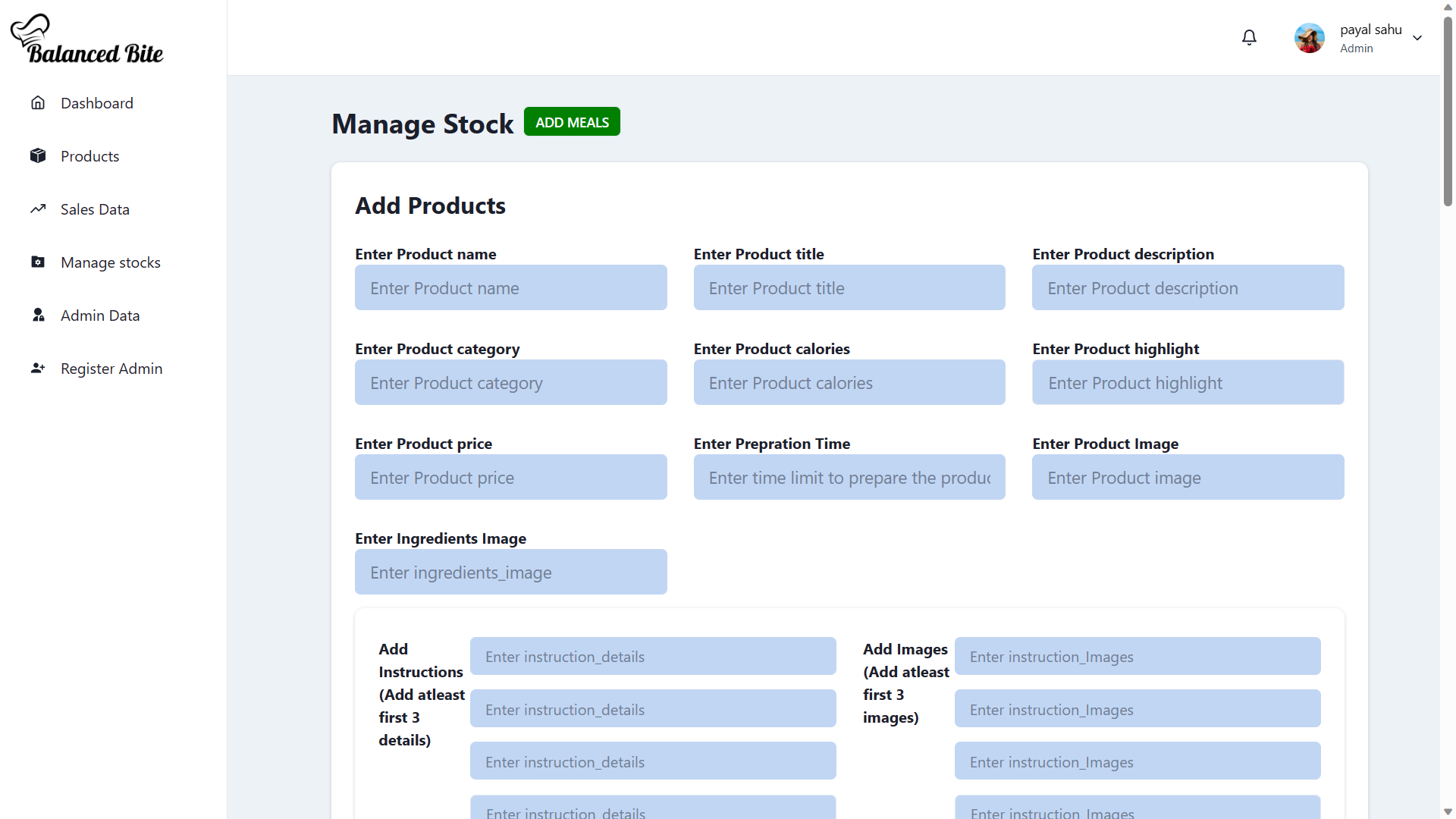Open the admin profile dropdown chevron
Screen dimensions: 1456x819
[x=1417, y=37]
